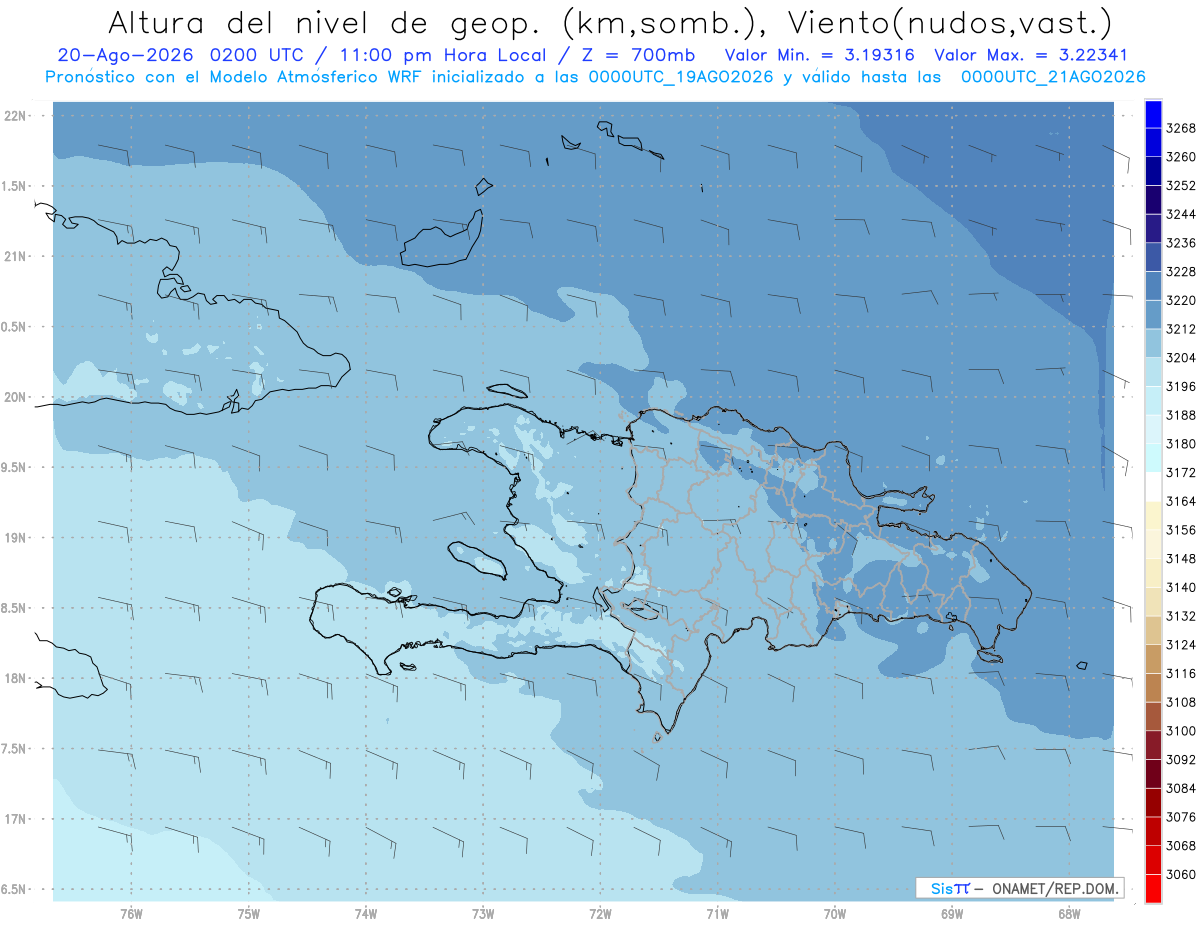Click the '76W' longitude label
Image resolution: width=1200 pixels, height=927 pixels.
(131, 914)
